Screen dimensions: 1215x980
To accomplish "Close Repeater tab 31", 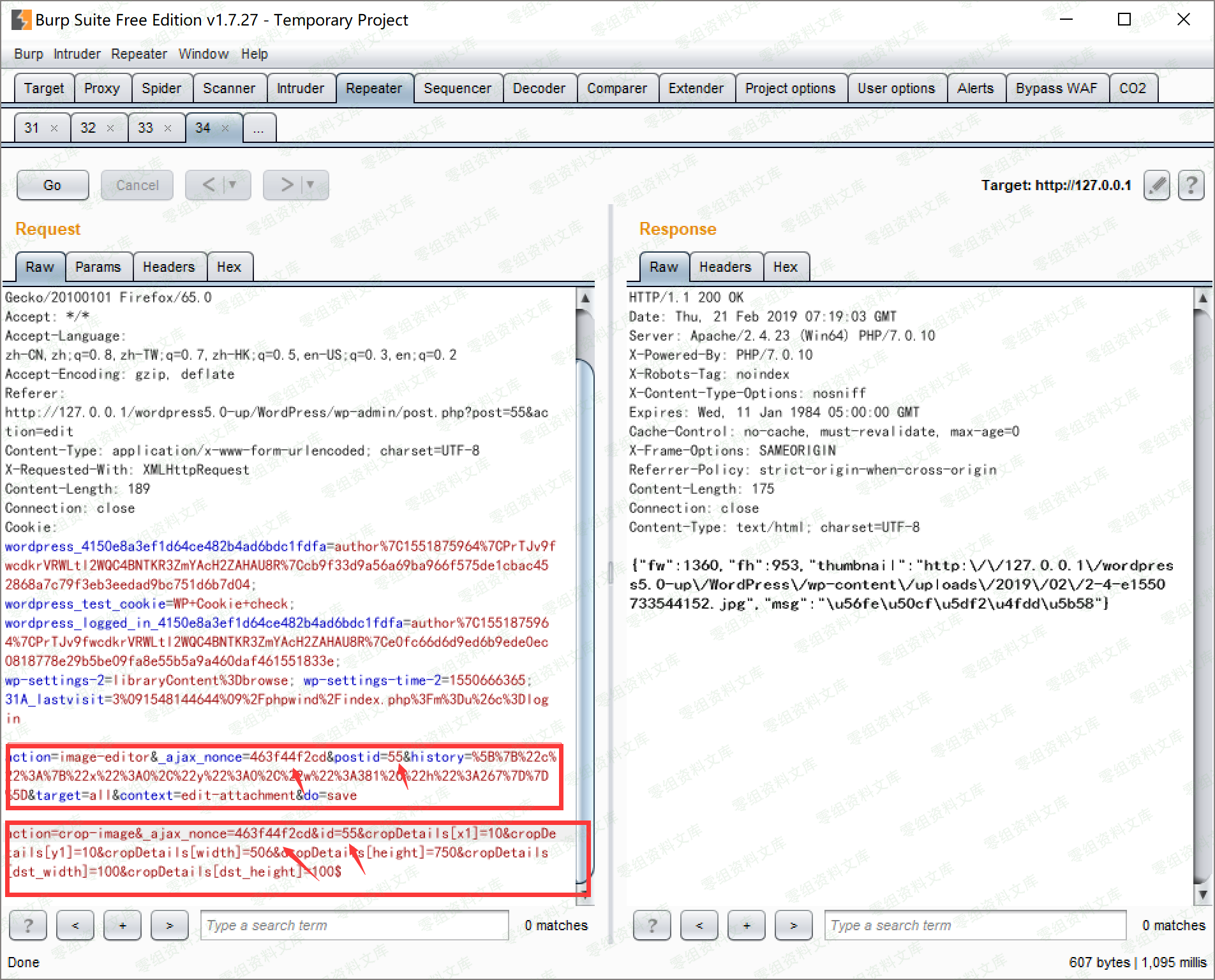I will tap(54, 128).
